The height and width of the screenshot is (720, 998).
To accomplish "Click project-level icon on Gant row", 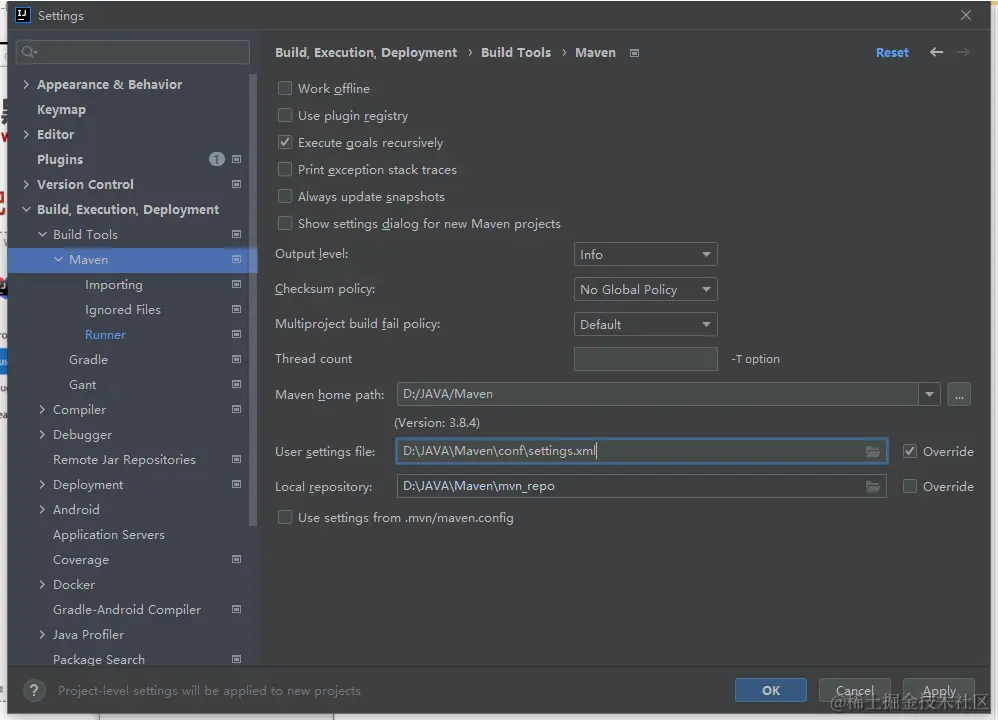I will [236, 384].
